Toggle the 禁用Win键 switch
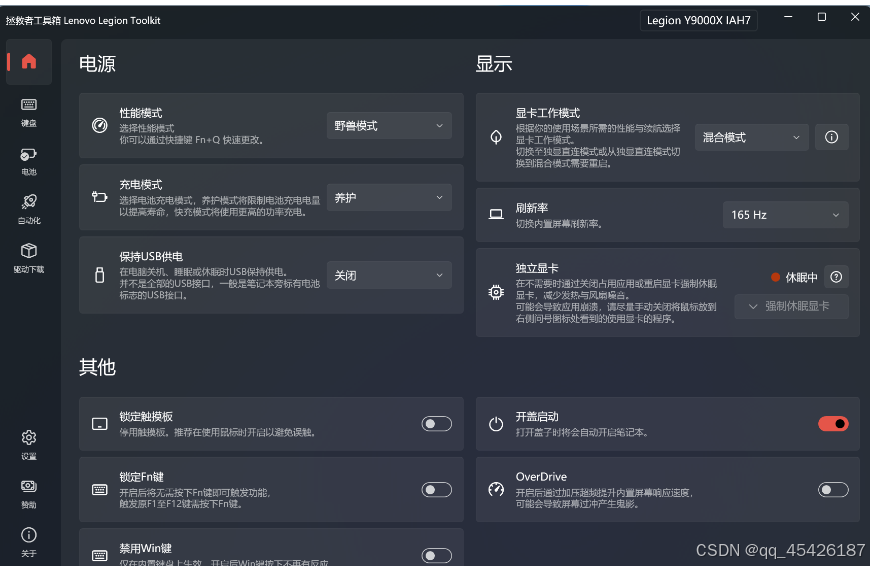The height and width of the screenshot is (566, 870). [x=437, y=555]
